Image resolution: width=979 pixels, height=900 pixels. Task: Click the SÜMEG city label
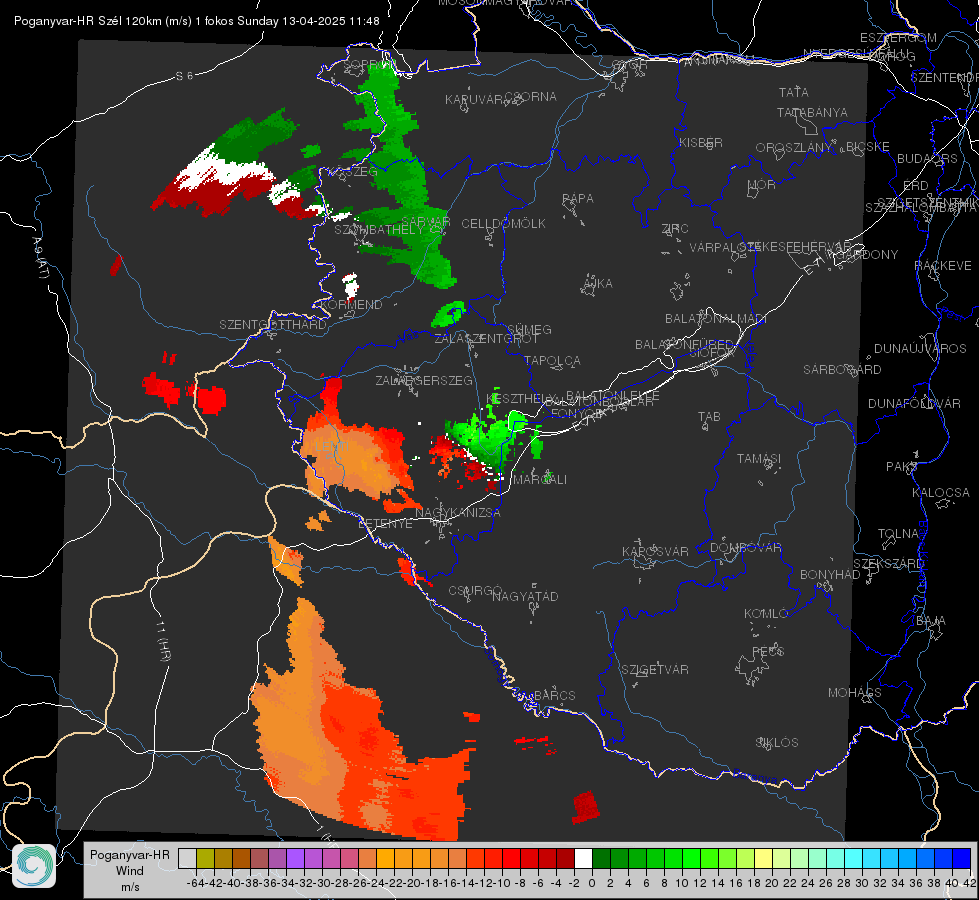[x=529, y=329]
